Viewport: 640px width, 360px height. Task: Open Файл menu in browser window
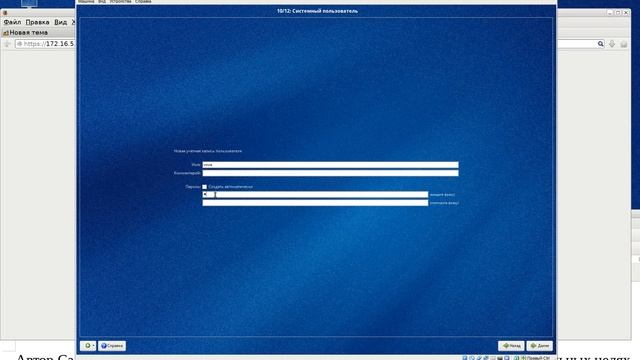click(x=12, y=22)
